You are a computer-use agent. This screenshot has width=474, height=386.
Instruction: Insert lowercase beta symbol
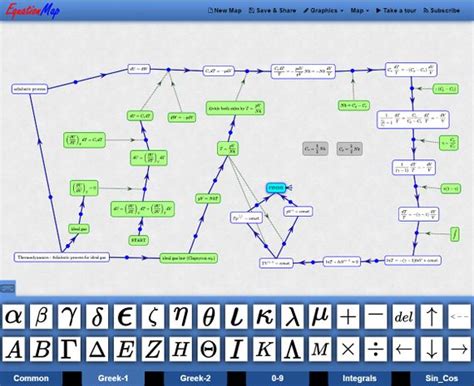click(41, 316)
